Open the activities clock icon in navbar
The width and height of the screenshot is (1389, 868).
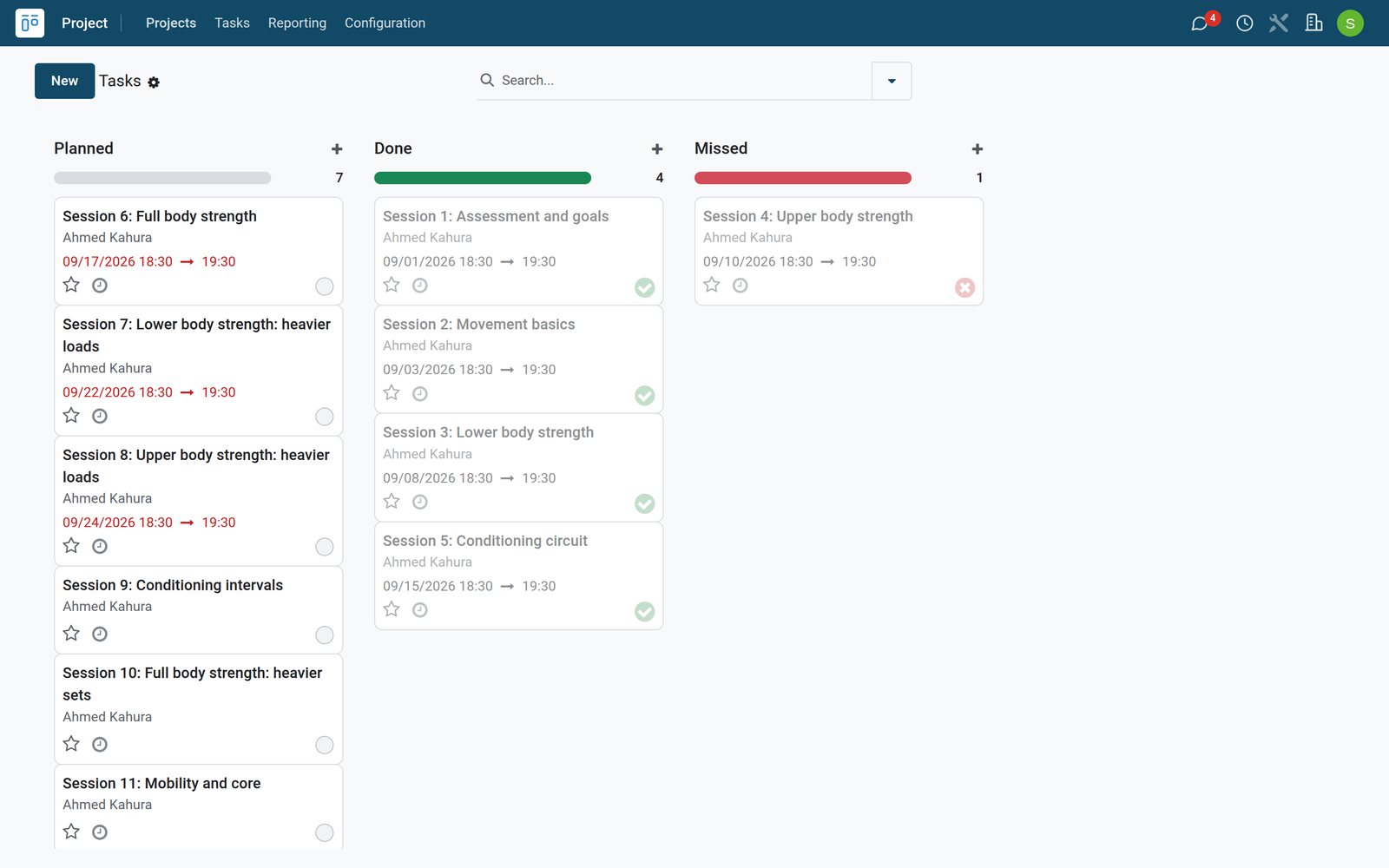pyautogui.click(x=1244, y=23)
